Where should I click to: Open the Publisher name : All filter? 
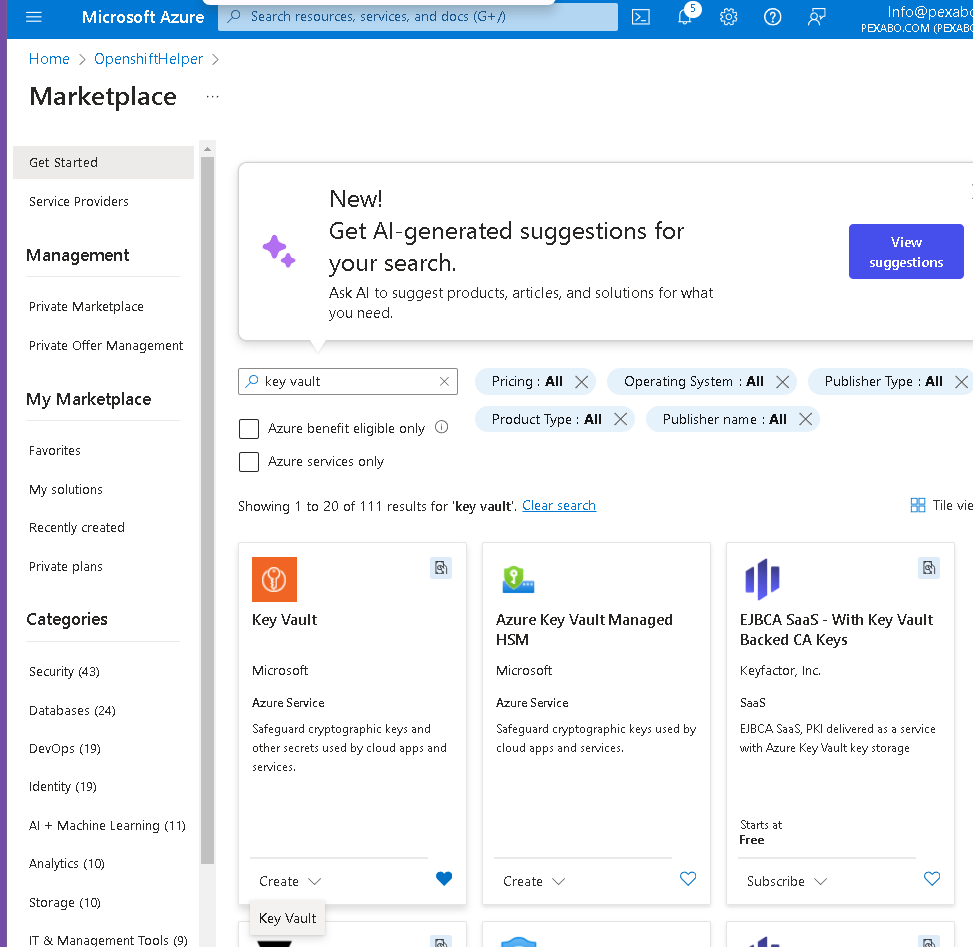coord(724,420)
